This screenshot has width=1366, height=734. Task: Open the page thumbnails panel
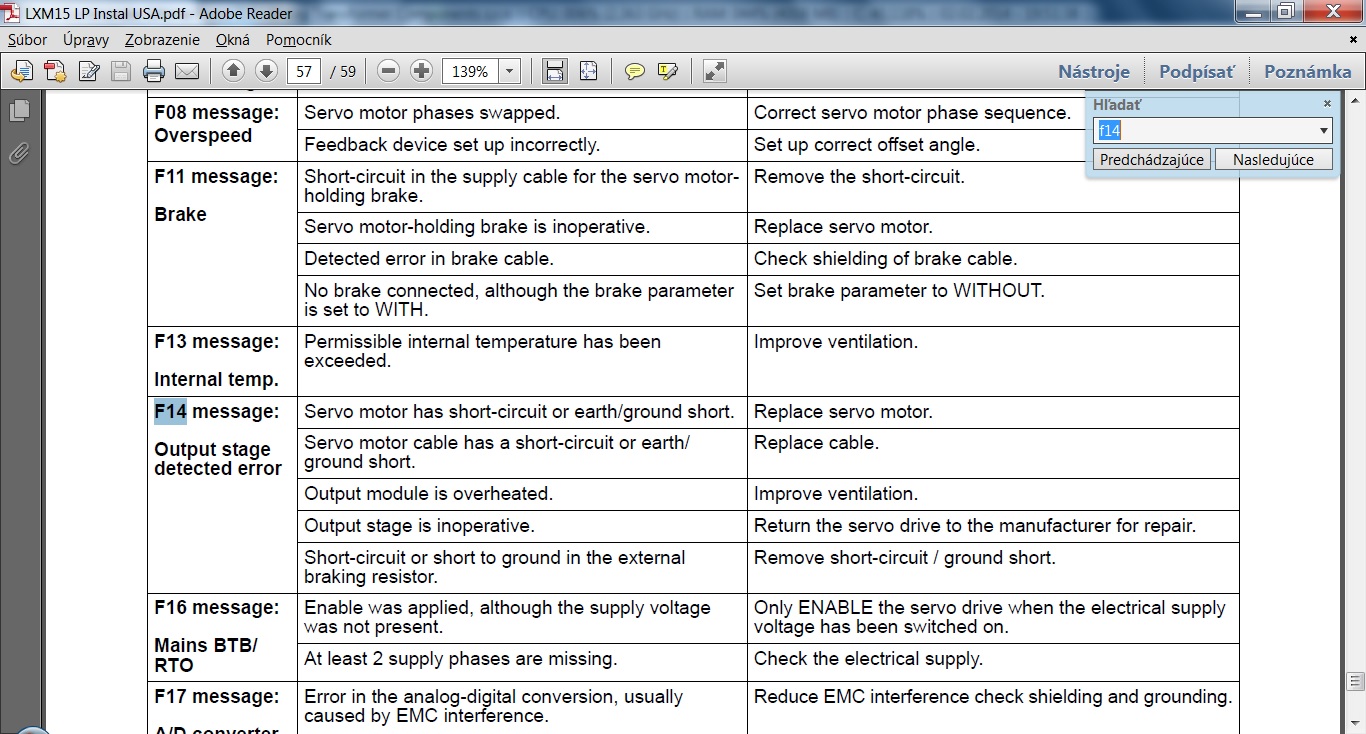pos(18,111)
